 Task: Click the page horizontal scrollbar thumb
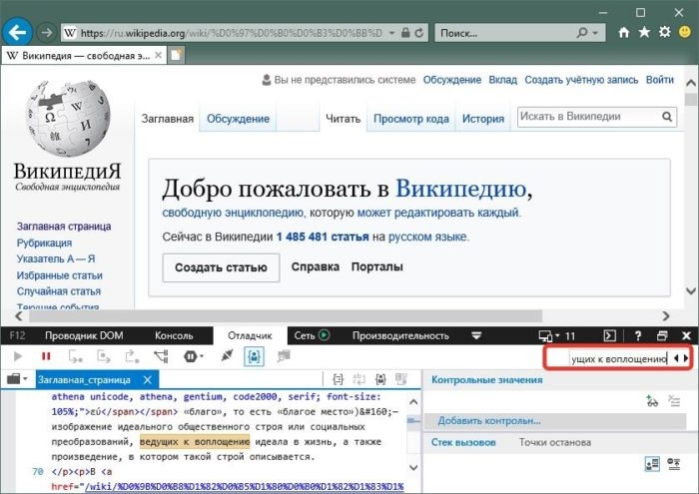coord(285,316)
